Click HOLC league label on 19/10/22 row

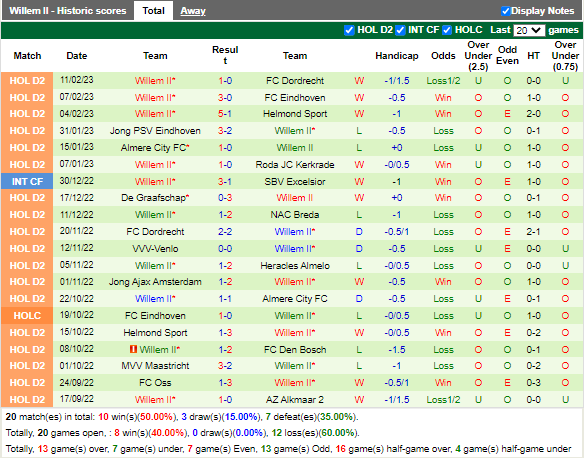(27, 315)
